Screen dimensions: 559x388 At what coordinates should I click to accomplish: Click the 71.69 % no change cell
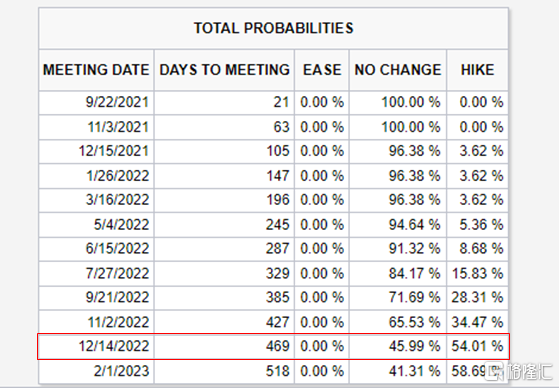click(398, 297)
